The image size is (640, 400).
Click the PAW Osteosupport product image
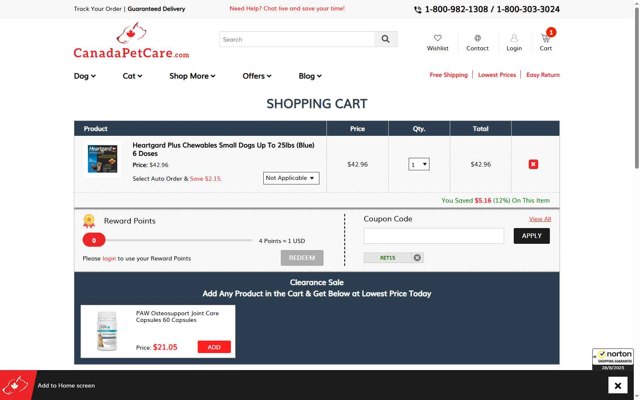(107, 331)
